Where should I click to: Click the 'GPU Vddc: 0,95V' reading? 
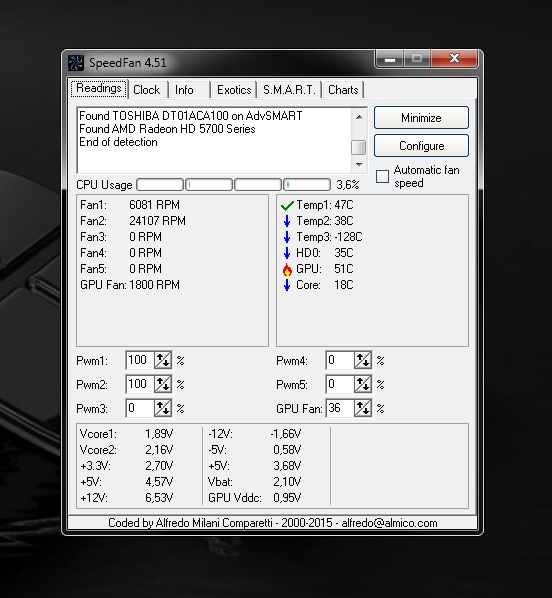(254, 498)
